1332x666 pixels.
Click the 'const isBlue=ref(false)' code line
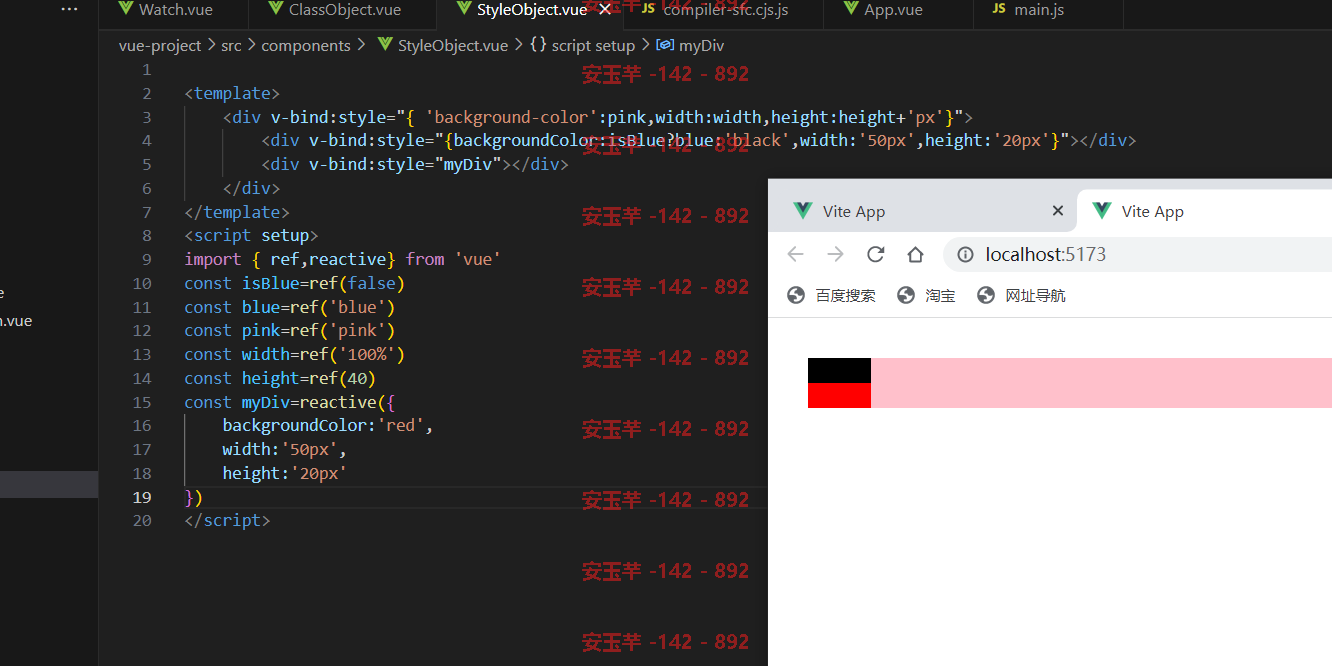pos(294,283)
